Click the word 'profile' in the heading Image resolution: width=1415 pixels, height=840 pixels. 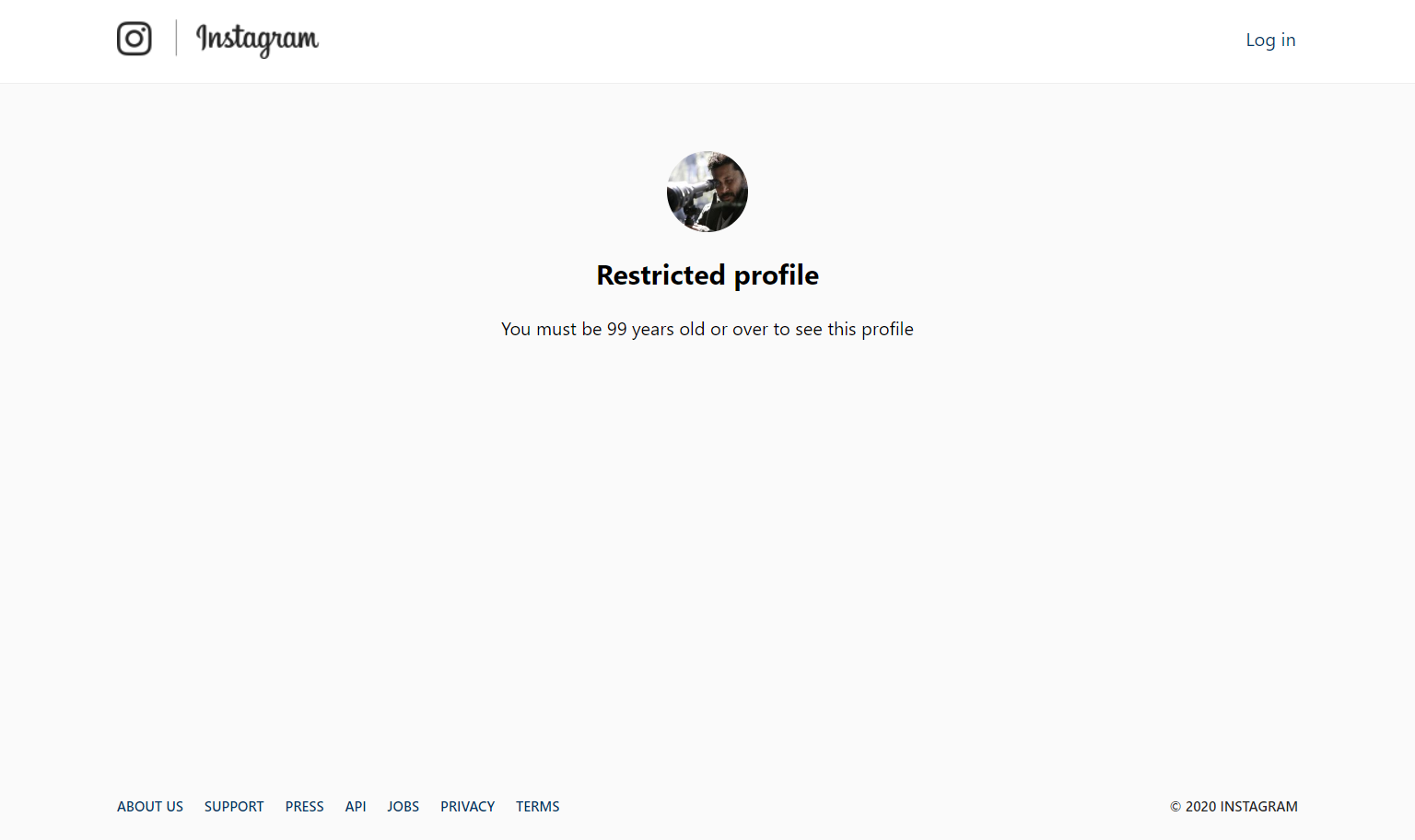(777, 276)
